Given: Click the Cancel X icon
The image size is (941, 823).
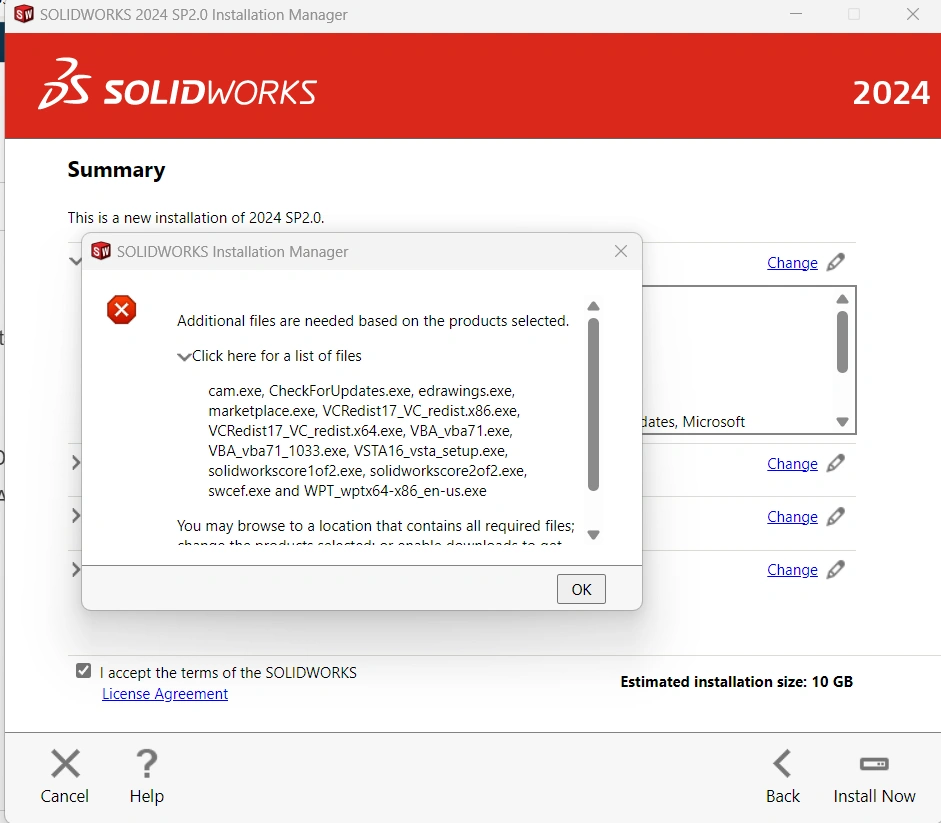Looking at the screenshot, I should point(65,764).
